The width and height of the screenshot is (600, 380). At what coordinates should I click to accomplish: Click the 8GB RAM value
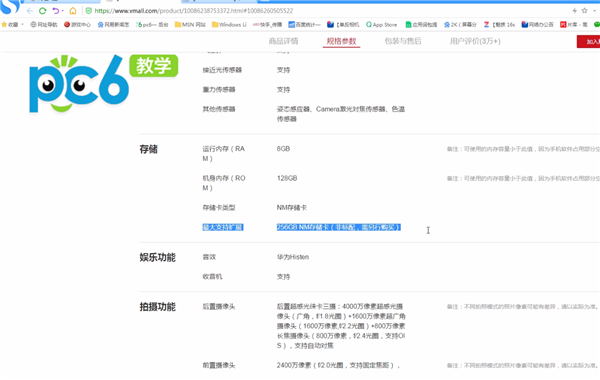tap(284, 148)
